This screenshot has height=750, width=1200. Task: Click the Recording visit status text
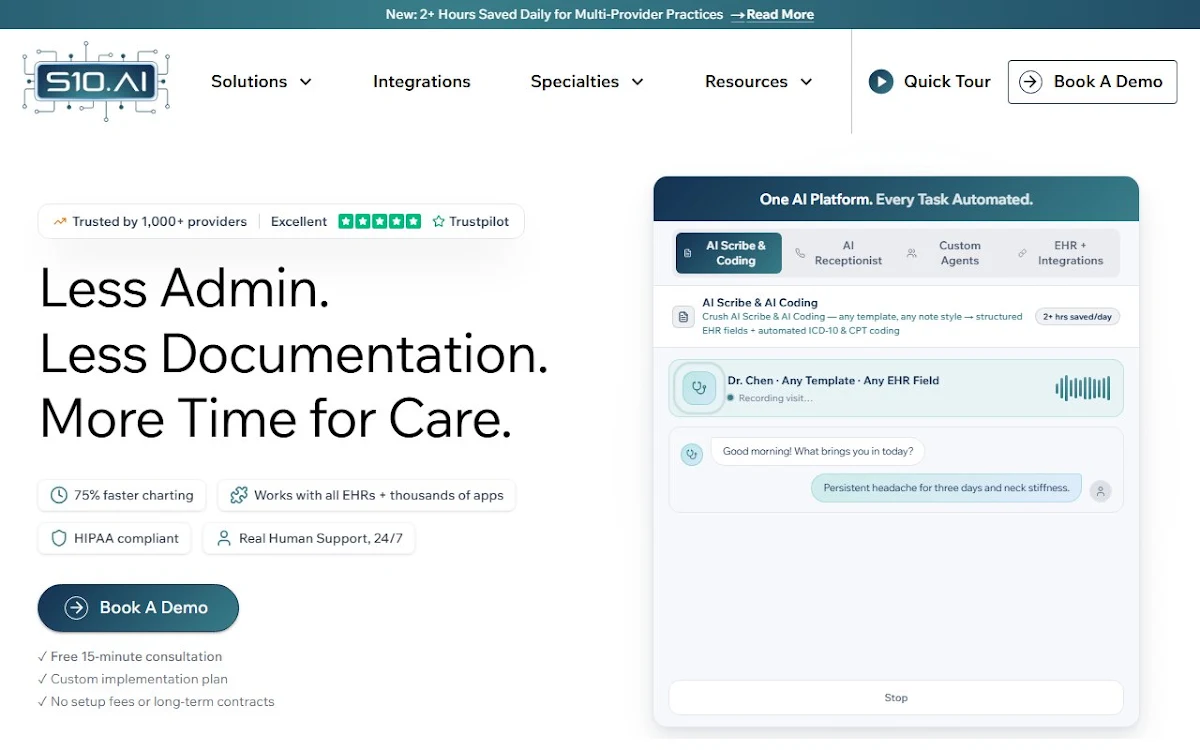(x=776, y=398)
